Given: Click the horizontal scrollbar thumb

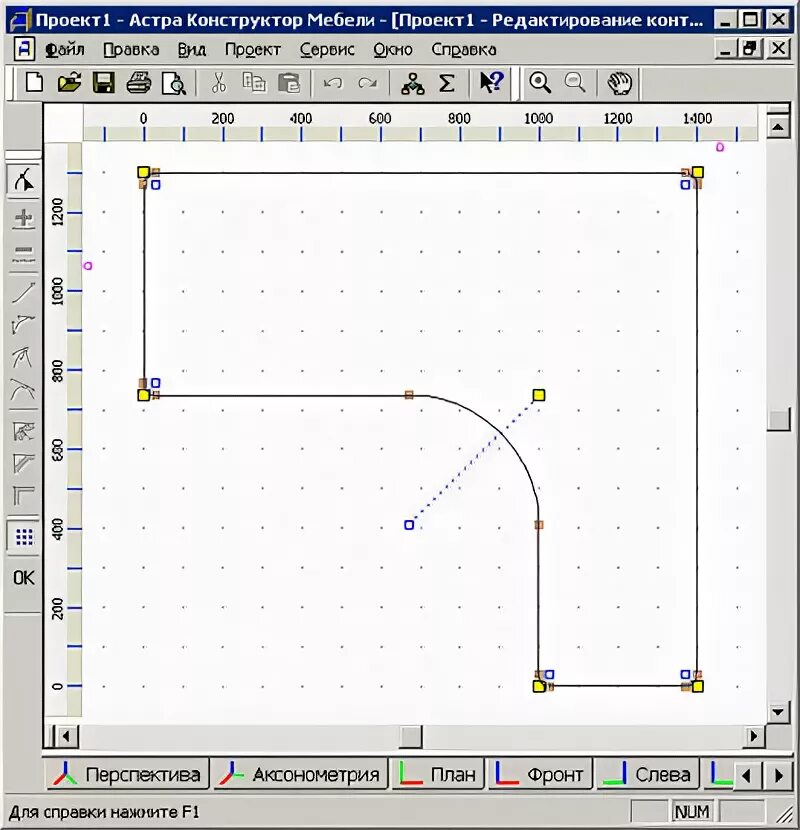Looking at the screenshot, I should pos(410,736).
